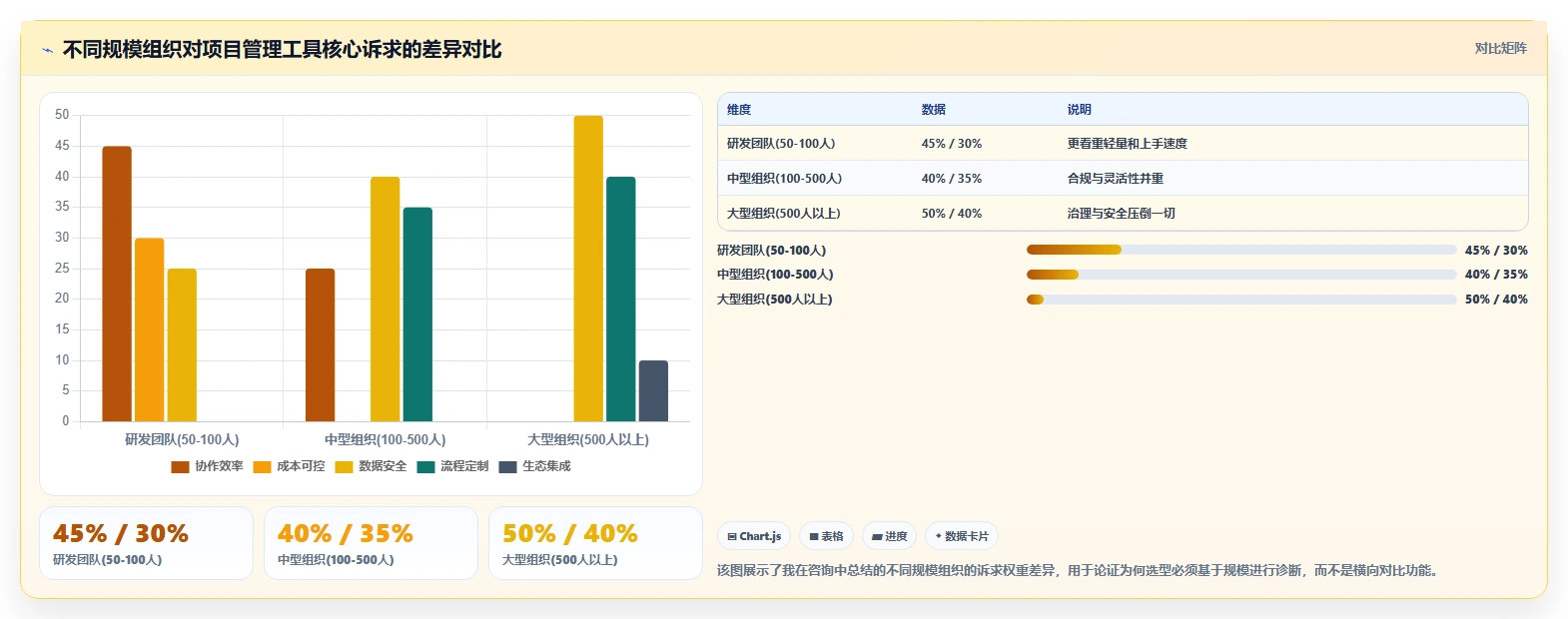Click the 大型组织 progress bar
The width and height of the screenshot is (1568, 619).
click(x=1241, y=300)
